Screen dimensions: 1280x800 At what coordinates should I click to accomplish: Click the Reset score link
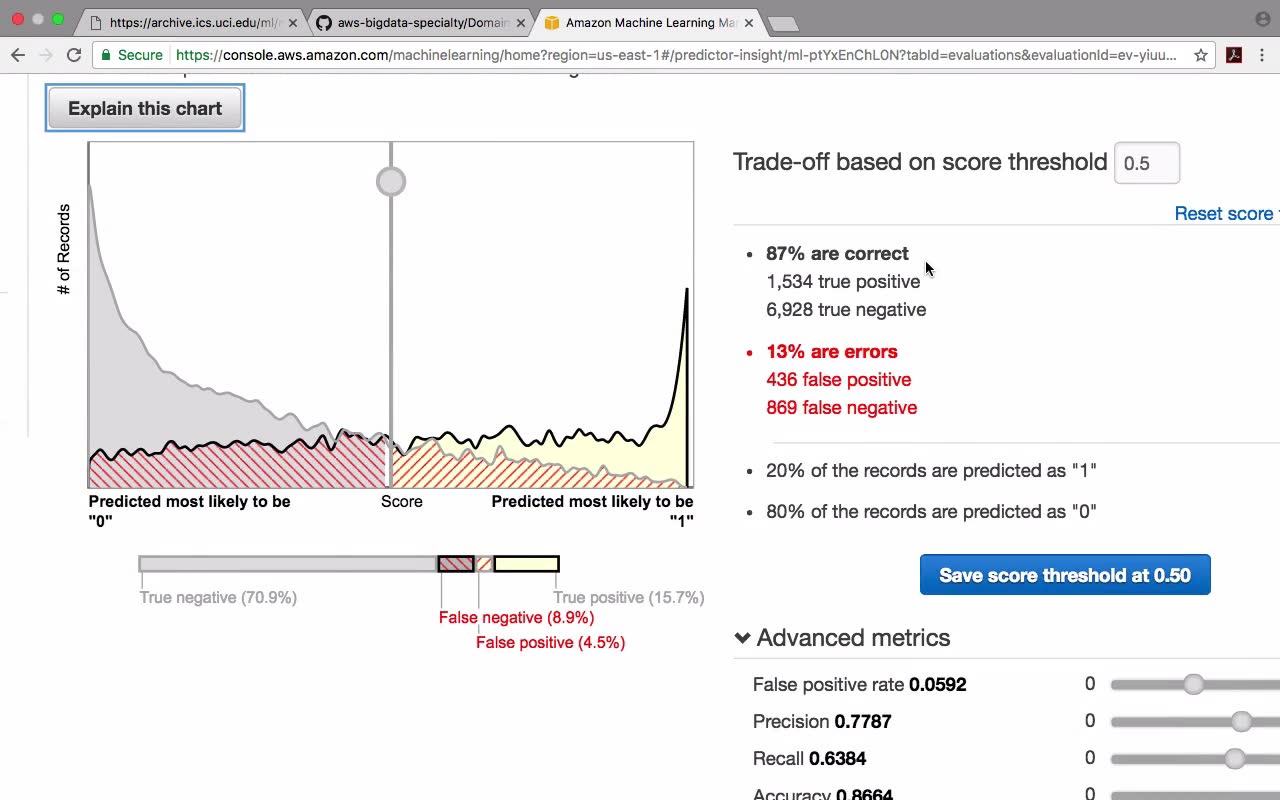(1227, 213)
